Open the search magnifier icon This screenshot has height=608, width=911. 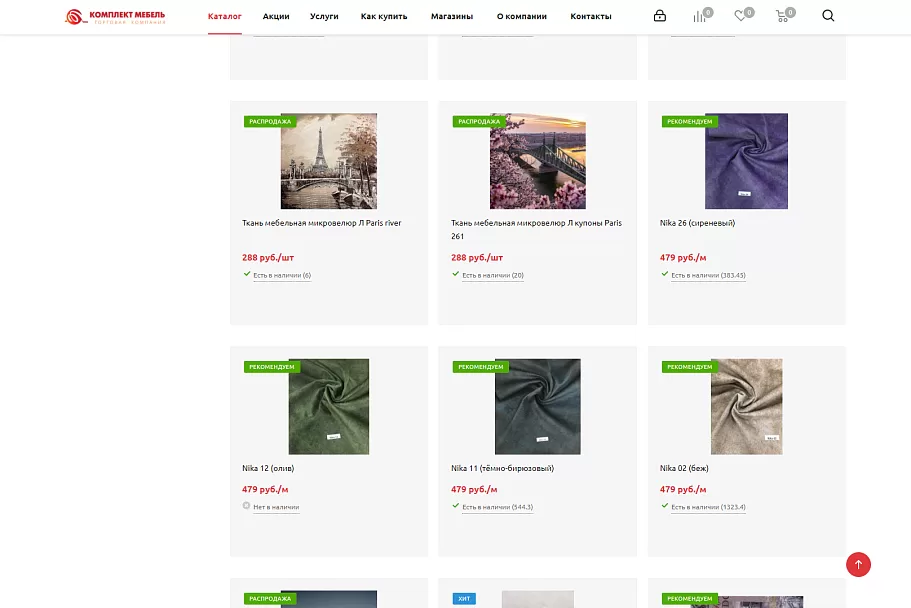[828, 16]
